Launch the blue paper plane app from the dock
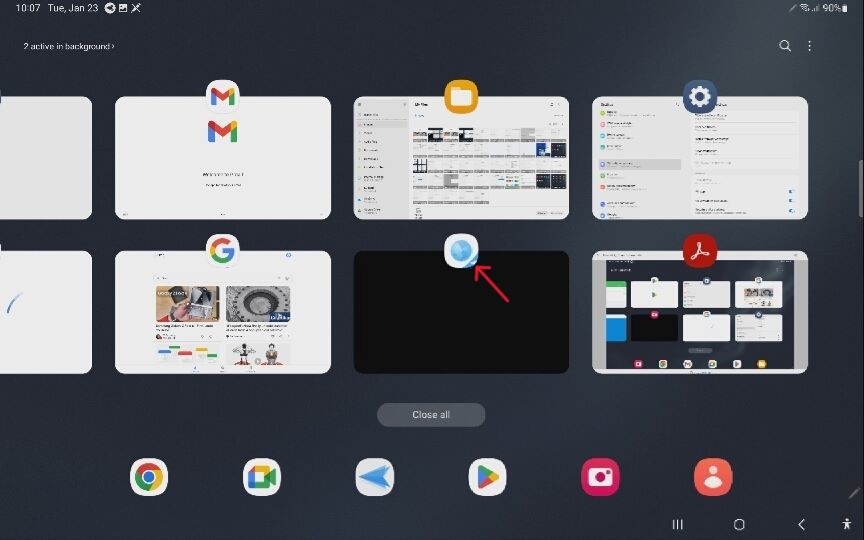This screenshot has width=864, height=540. coord(375,477)
